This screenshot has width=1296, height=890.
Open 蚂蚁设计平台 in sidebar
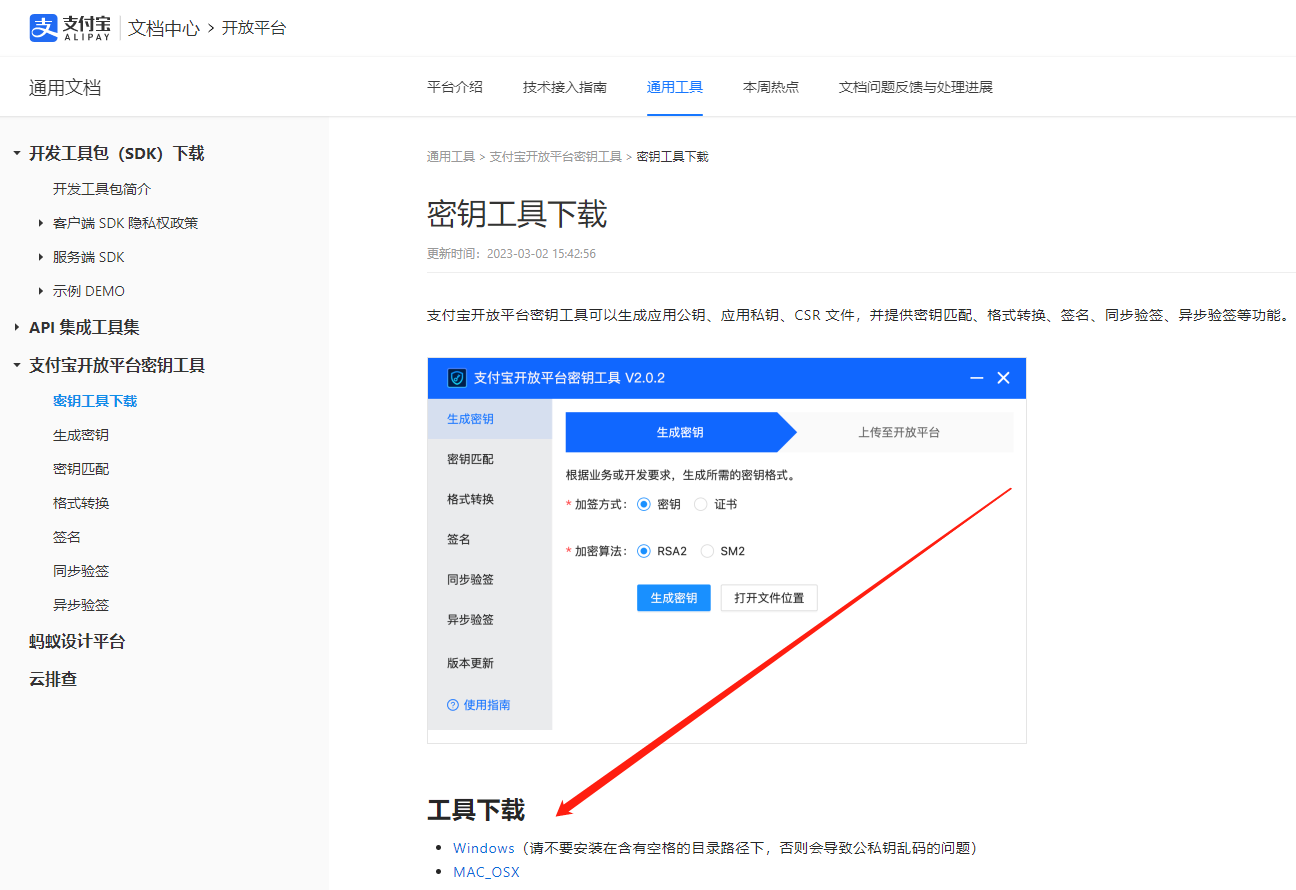(x=77, y=641)
